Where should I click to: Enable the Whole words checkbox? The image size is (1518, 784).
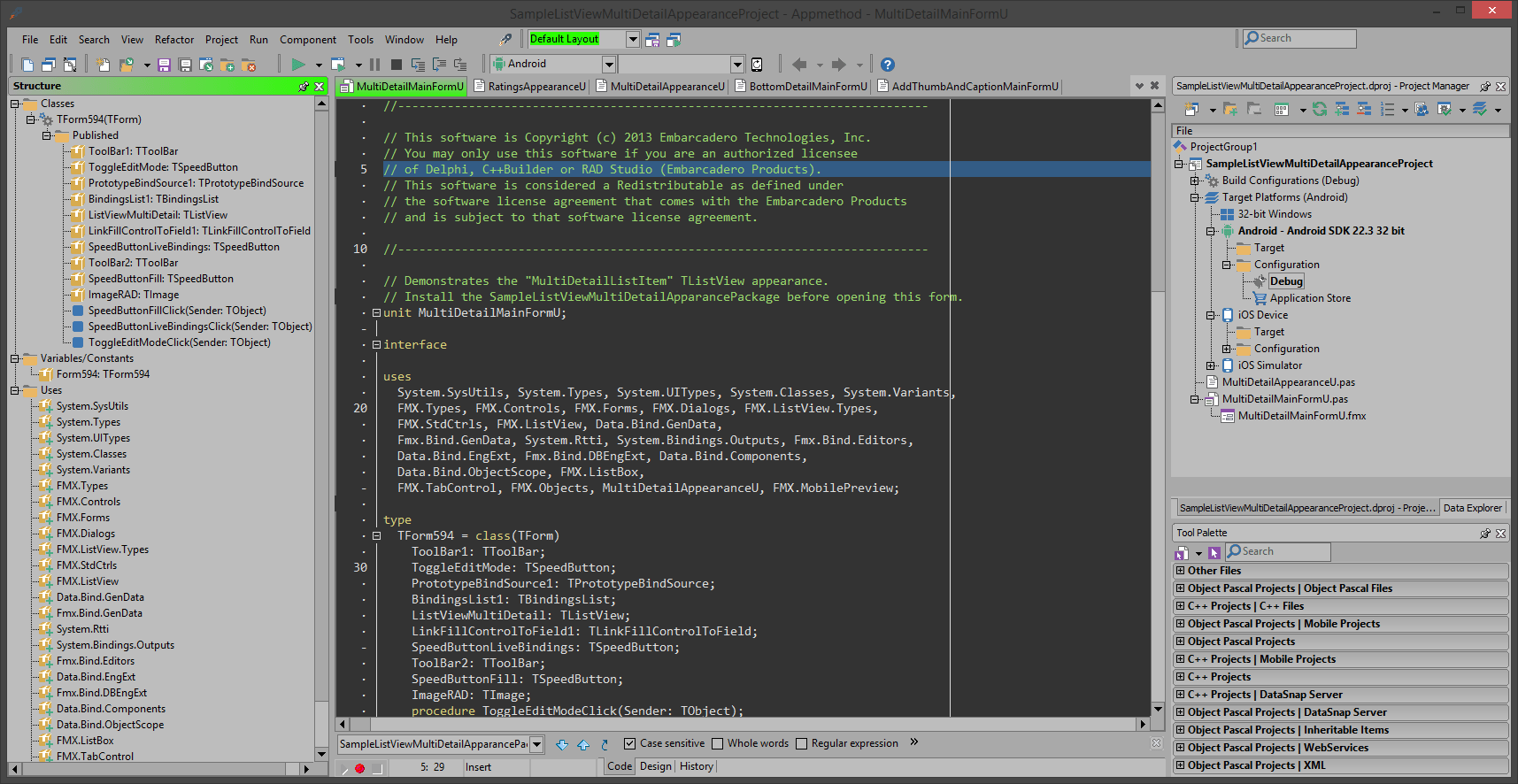pyautogui.click(x=718, y=743)
